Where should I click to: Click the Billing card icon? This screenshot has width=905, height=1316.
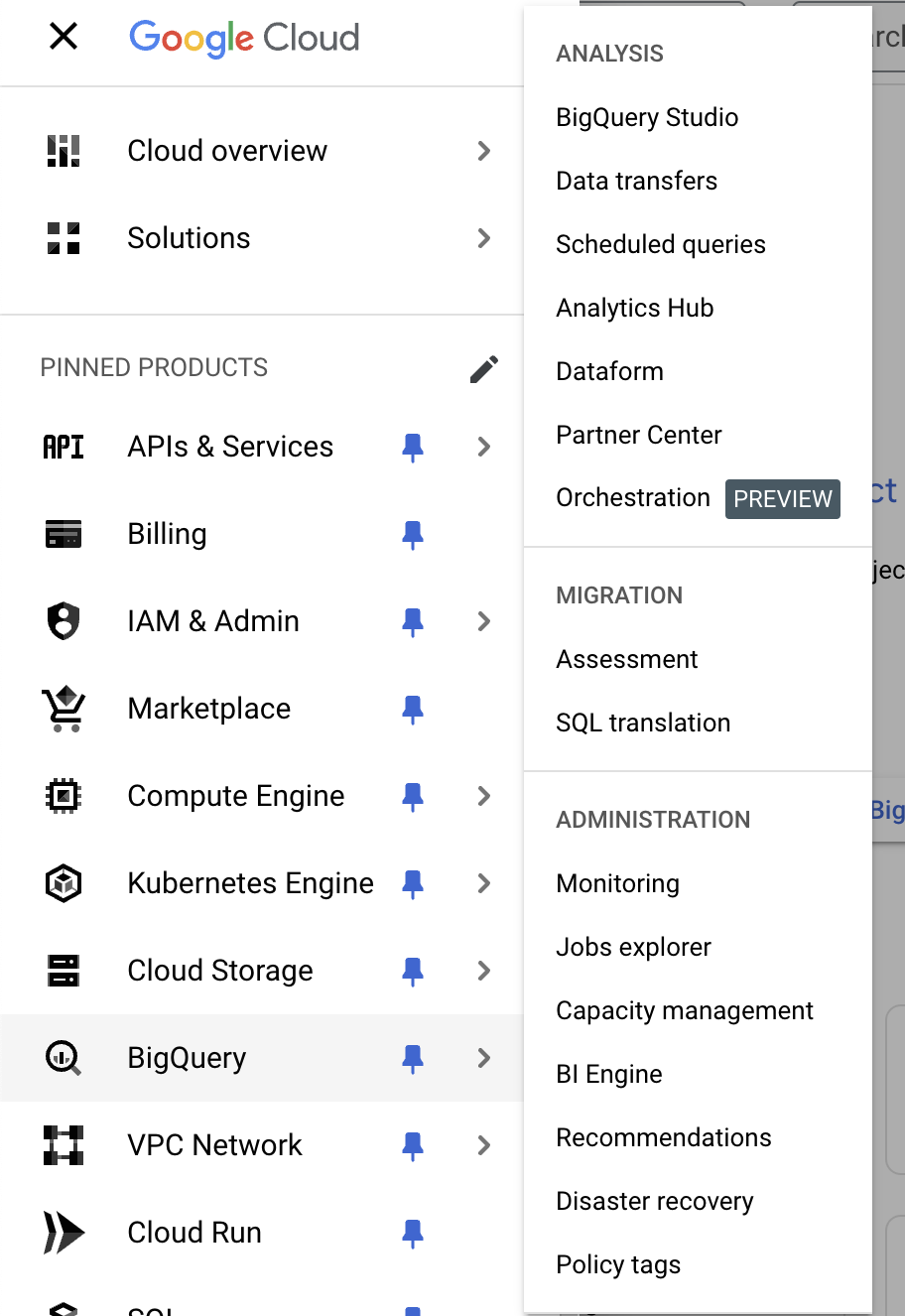coord(64,534)
